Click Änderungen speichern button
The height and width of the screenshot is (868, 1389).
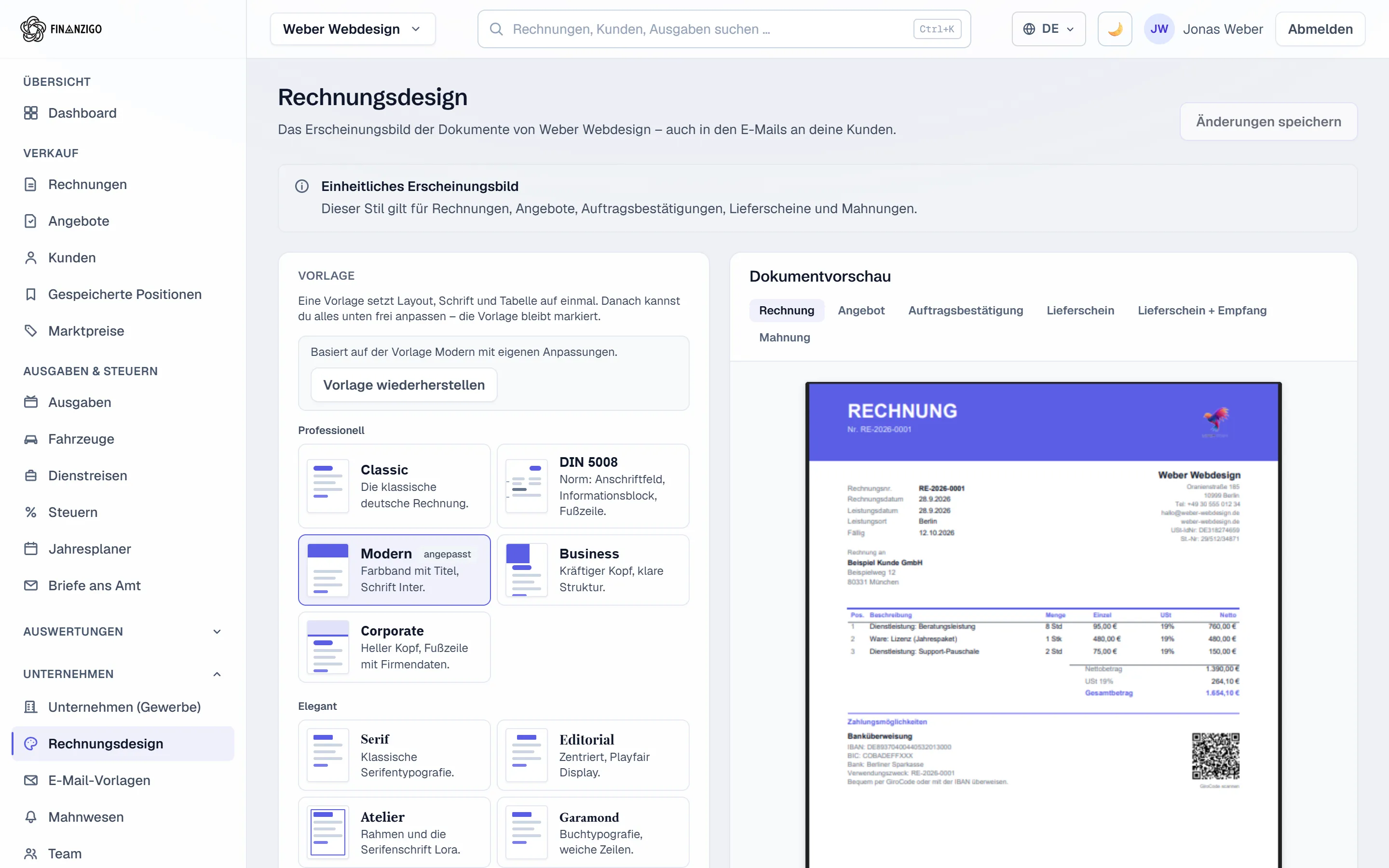pyautogui.click(x=1268, y=122)
